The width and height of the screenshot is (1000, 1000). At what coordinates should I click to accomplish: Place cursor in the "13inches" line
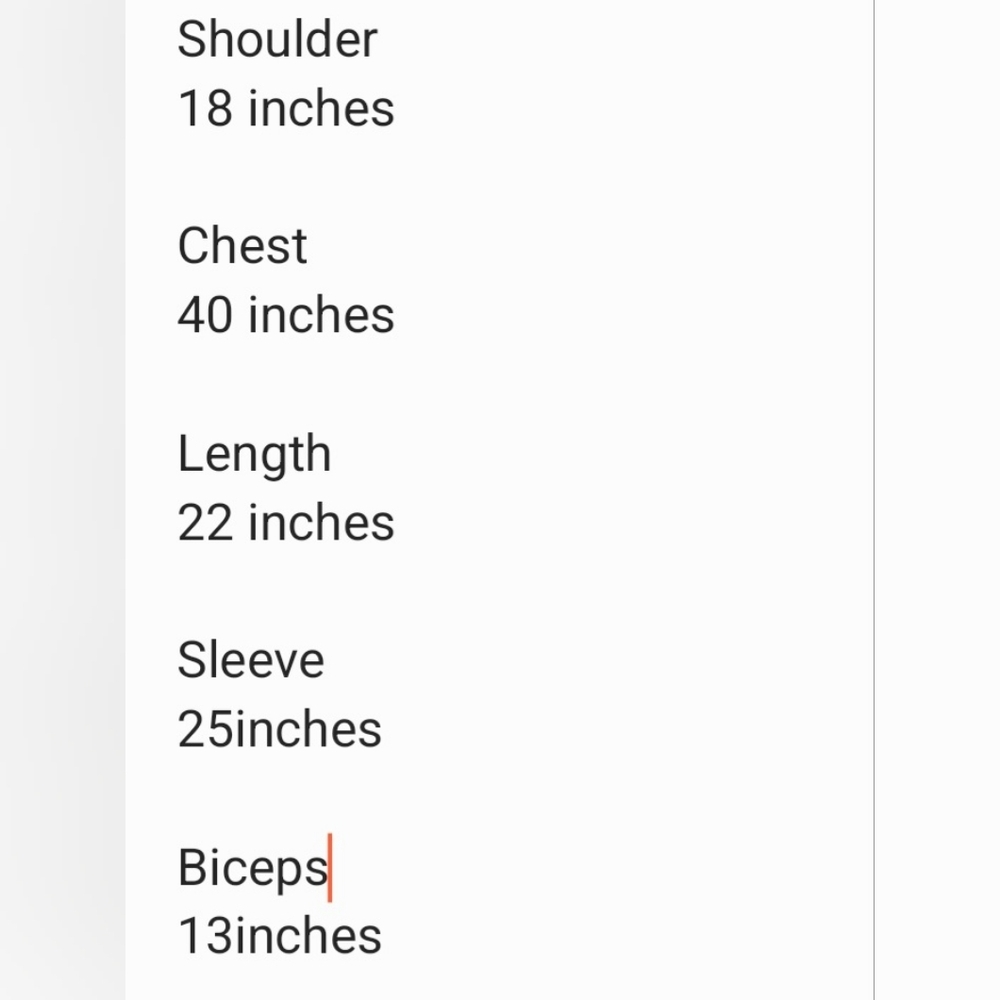pyautogui.click(x=279, y=936)
